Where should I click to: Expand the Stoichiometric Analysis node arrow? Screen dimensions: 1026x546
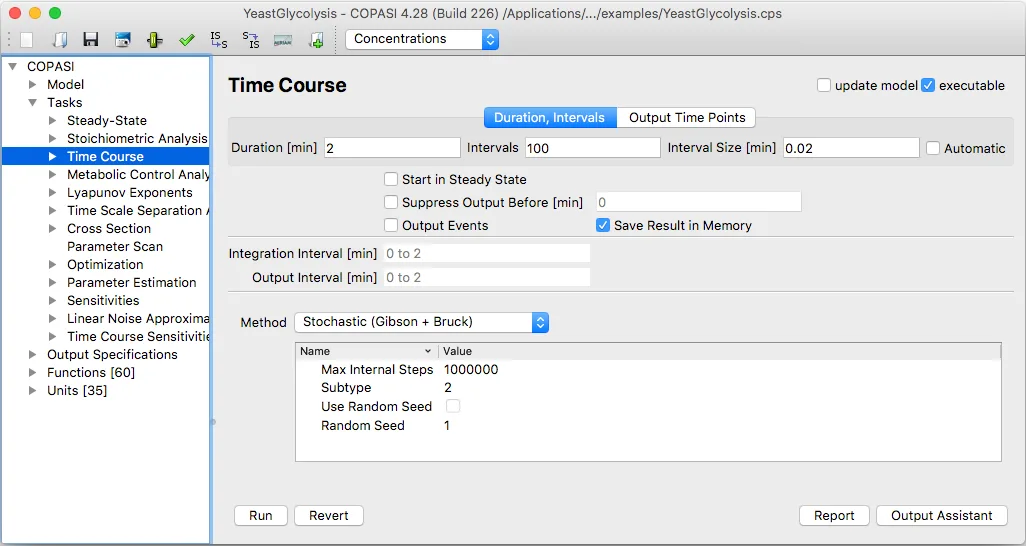click(x=52, y=139)
